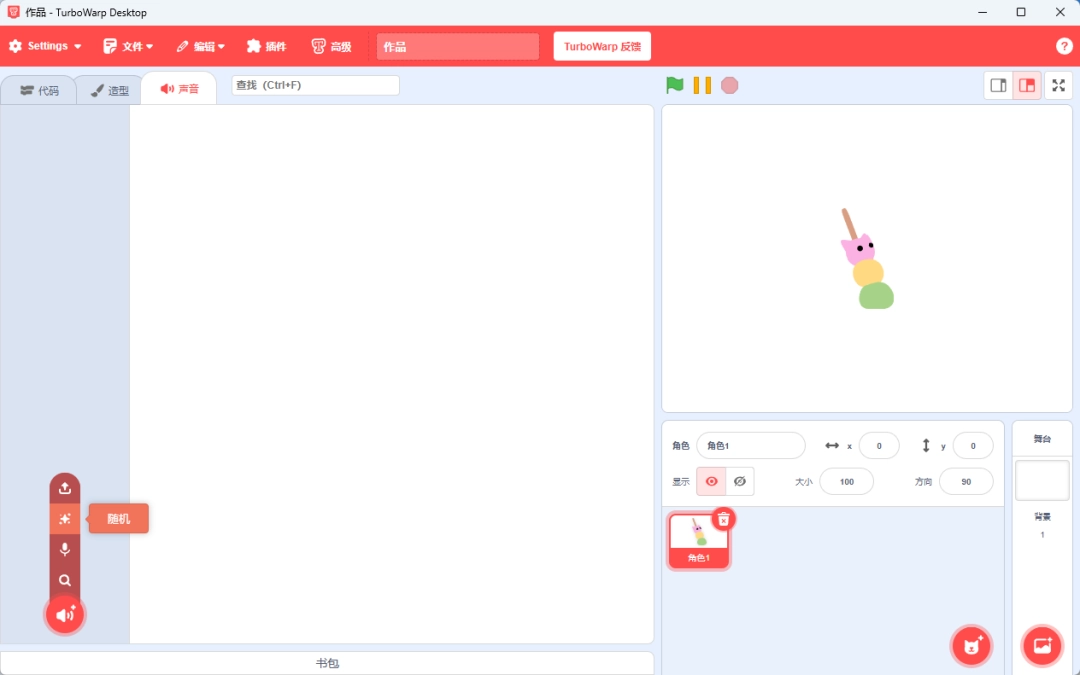Click the magnifier choose sound icon
Screen dimensions: 1080x675
pos(65,580)
